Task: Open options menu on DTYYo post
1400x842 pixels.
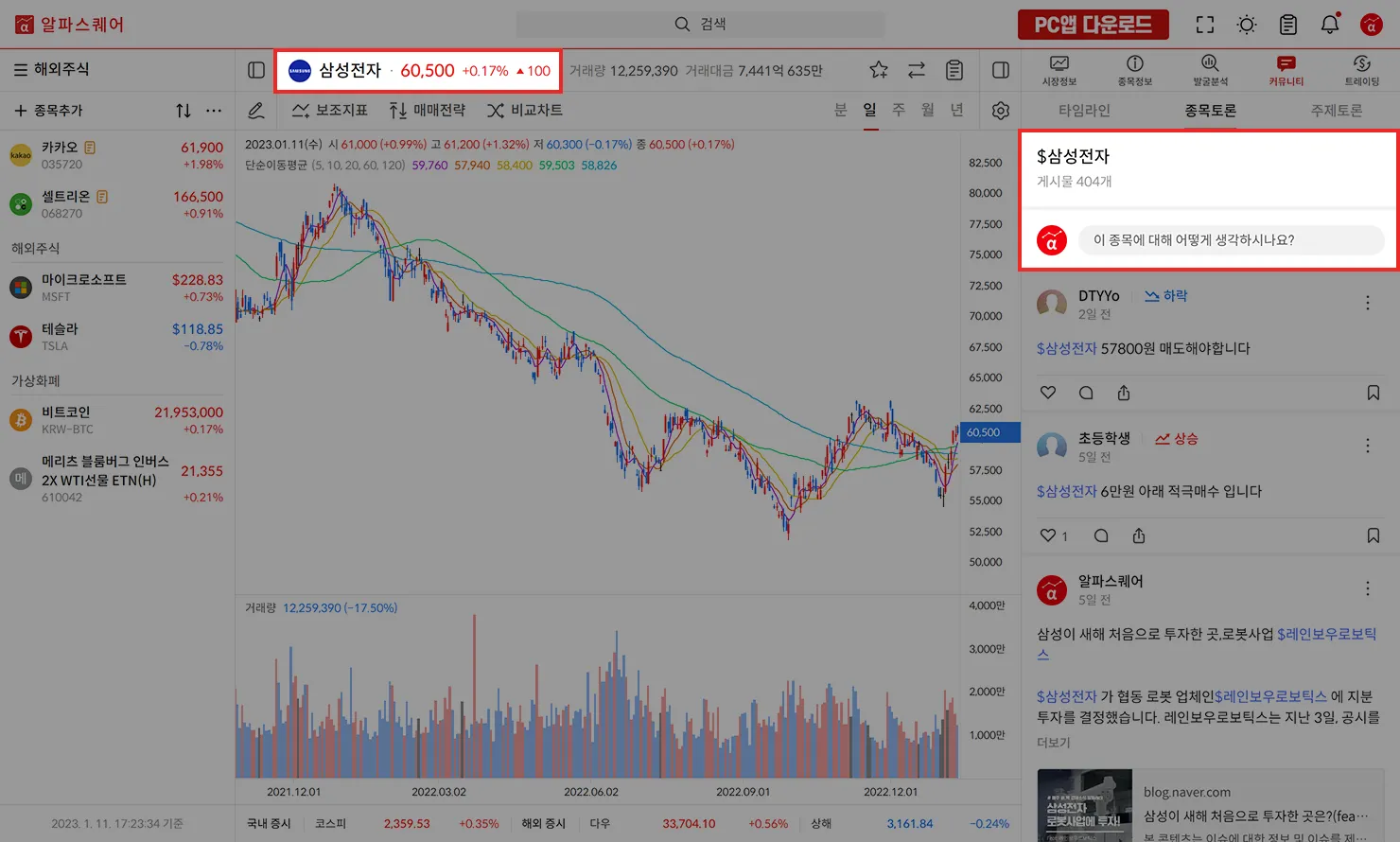Action: [1368, 303]
